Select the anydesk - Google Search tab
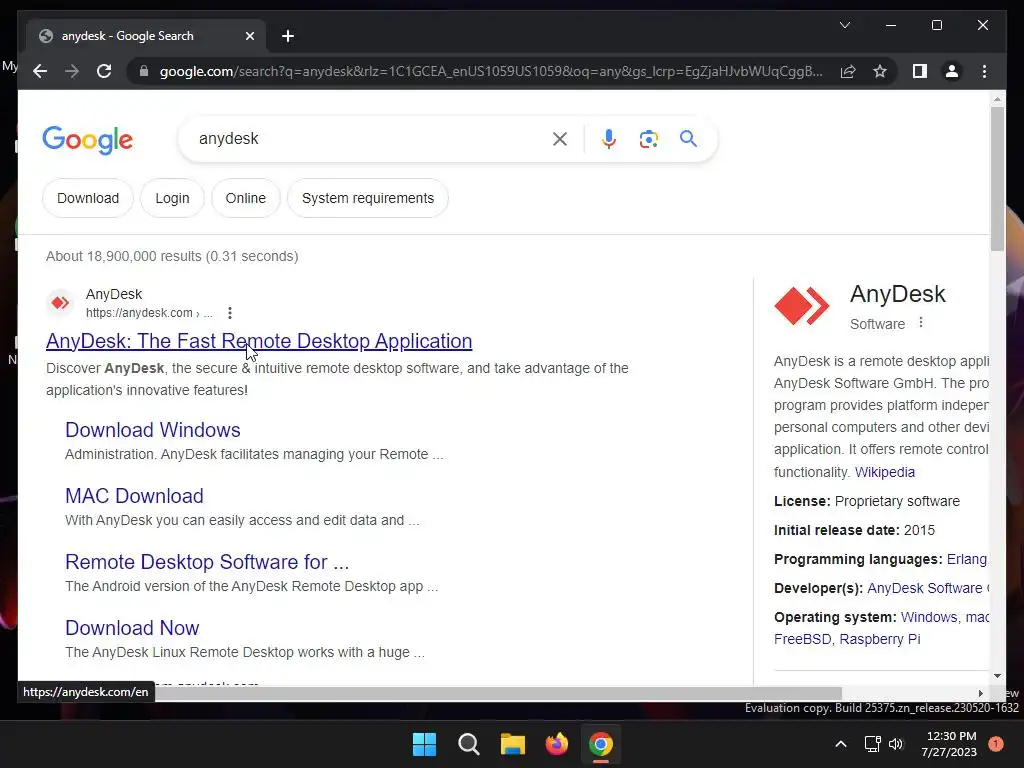1024x768 pixels. 146,36
